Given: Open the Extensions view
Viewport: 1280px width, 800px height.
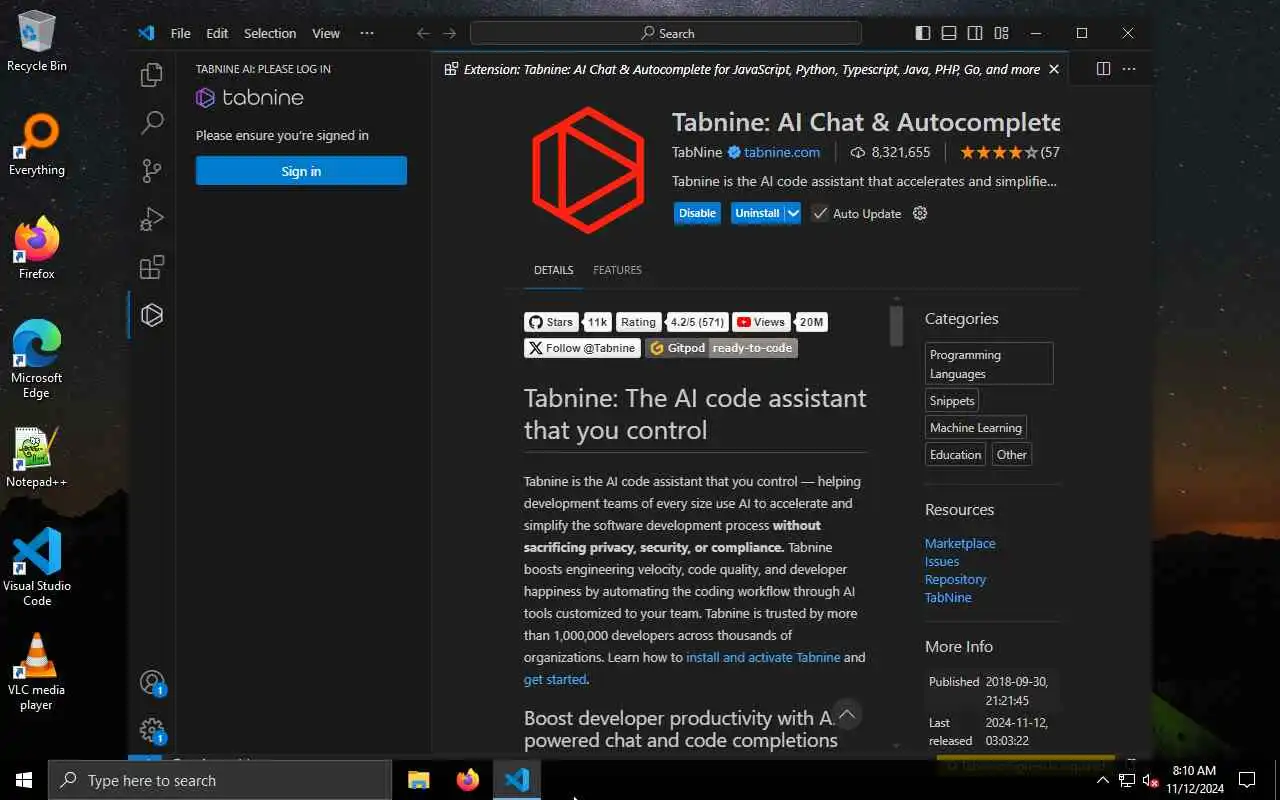Looking at the screenshot, I should coord(152,267).
